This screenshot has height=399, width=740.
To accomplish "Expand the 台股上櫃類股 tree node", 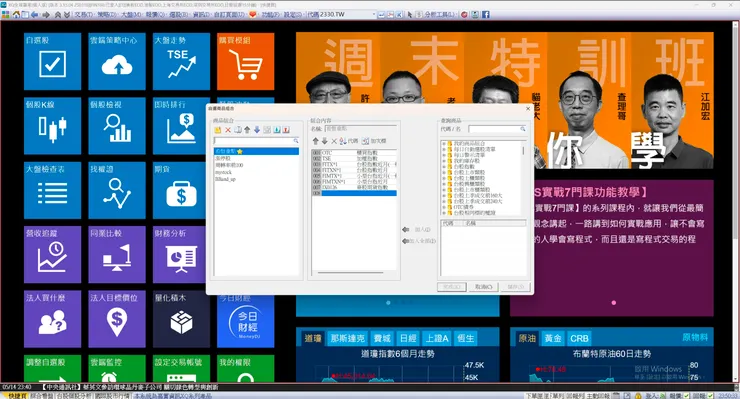I will click(x=444, y=178).
